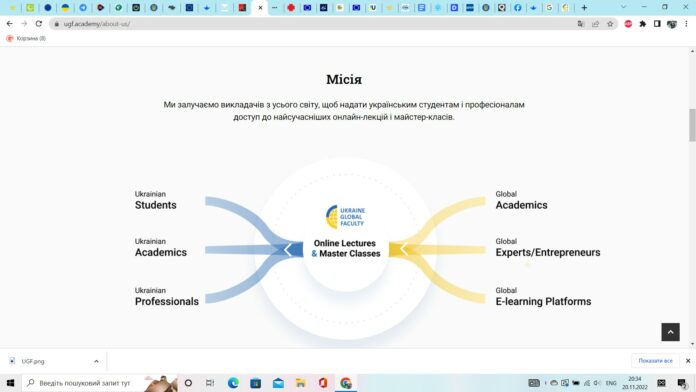Click the Online Lectures & Master Classes text

click(345, 249)
